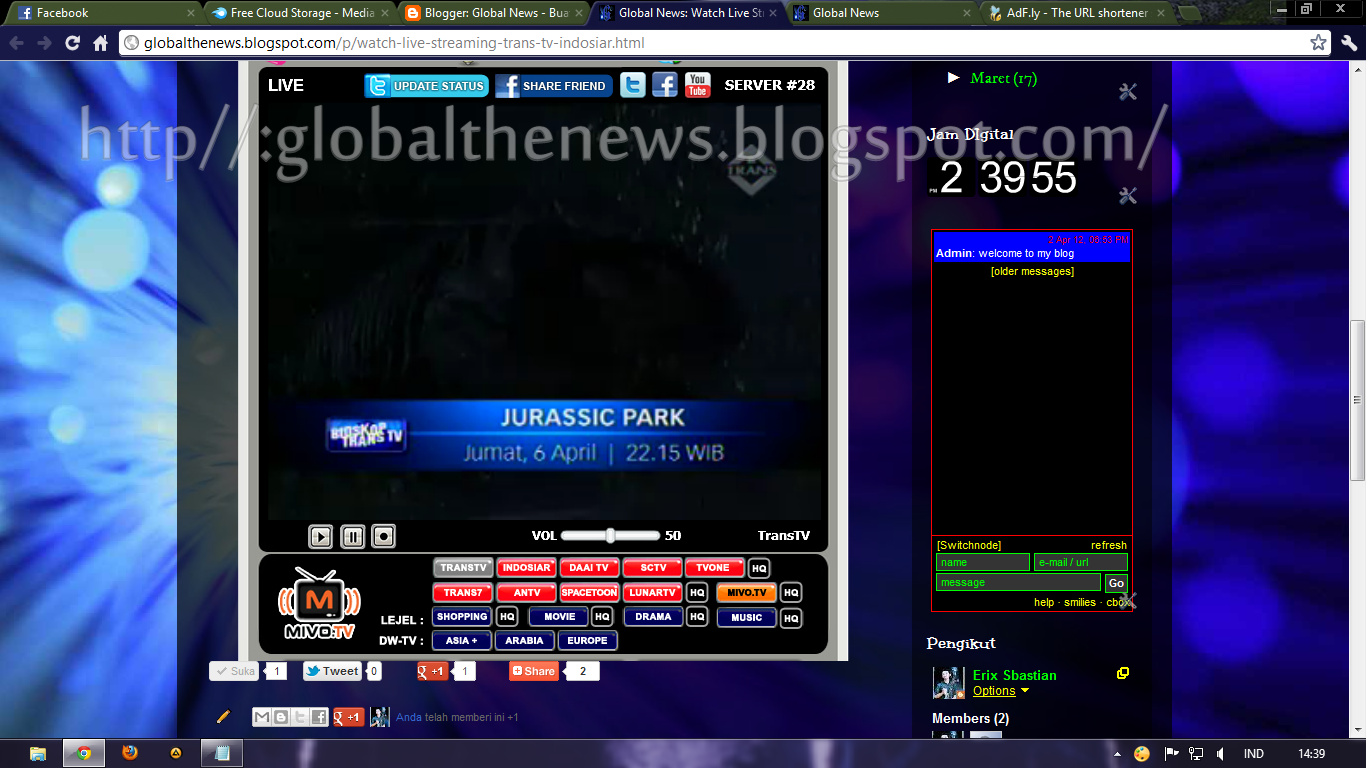
Task: Switch to TRANS7 channel
Action: [x=463, y=593]
